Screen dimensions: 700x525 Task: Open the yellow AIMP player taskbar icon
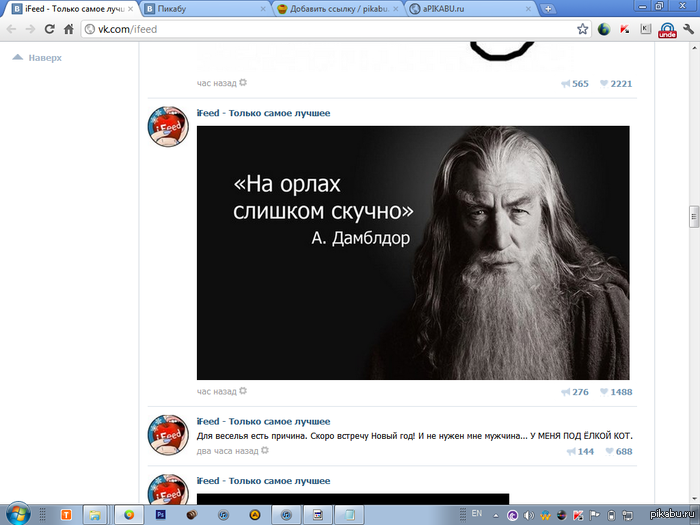click(255, 515)
